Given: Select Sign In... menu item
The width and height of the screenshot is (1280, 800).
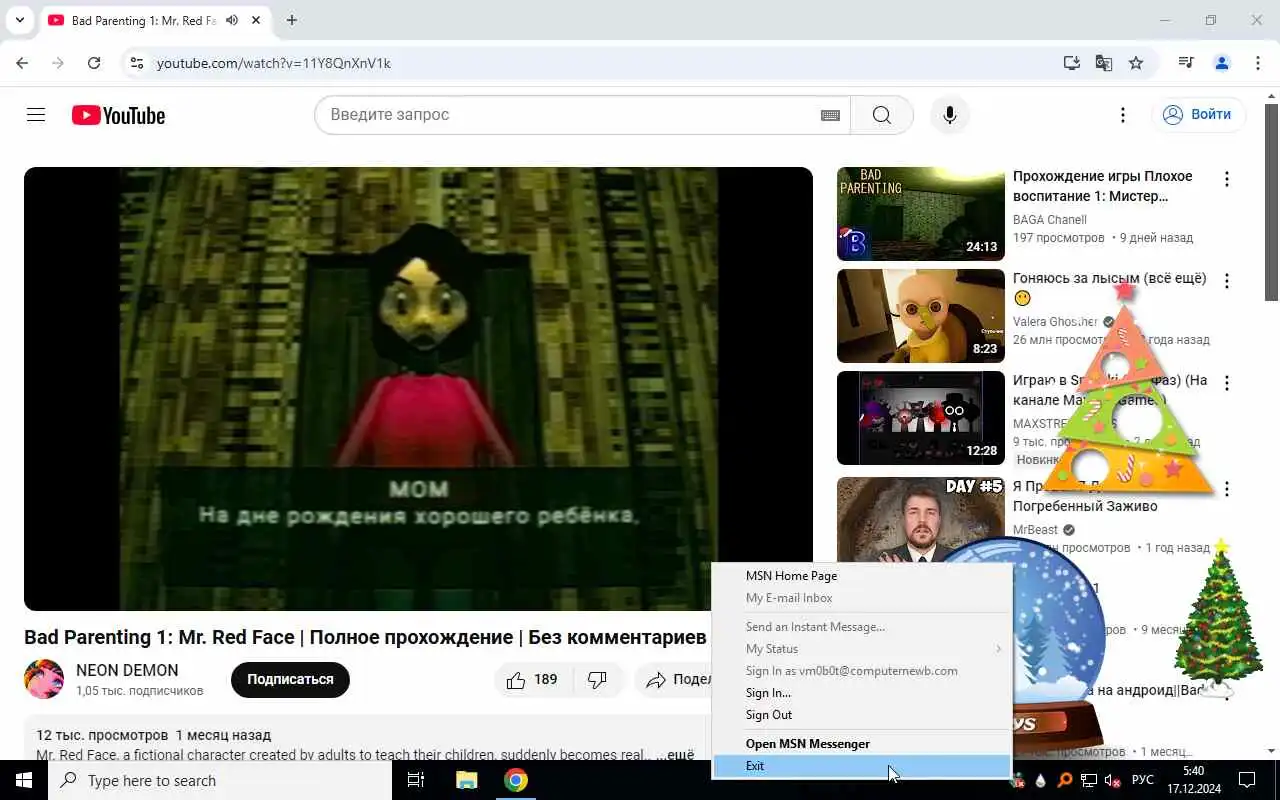Looking at the screenshot, I should point(862,693).
